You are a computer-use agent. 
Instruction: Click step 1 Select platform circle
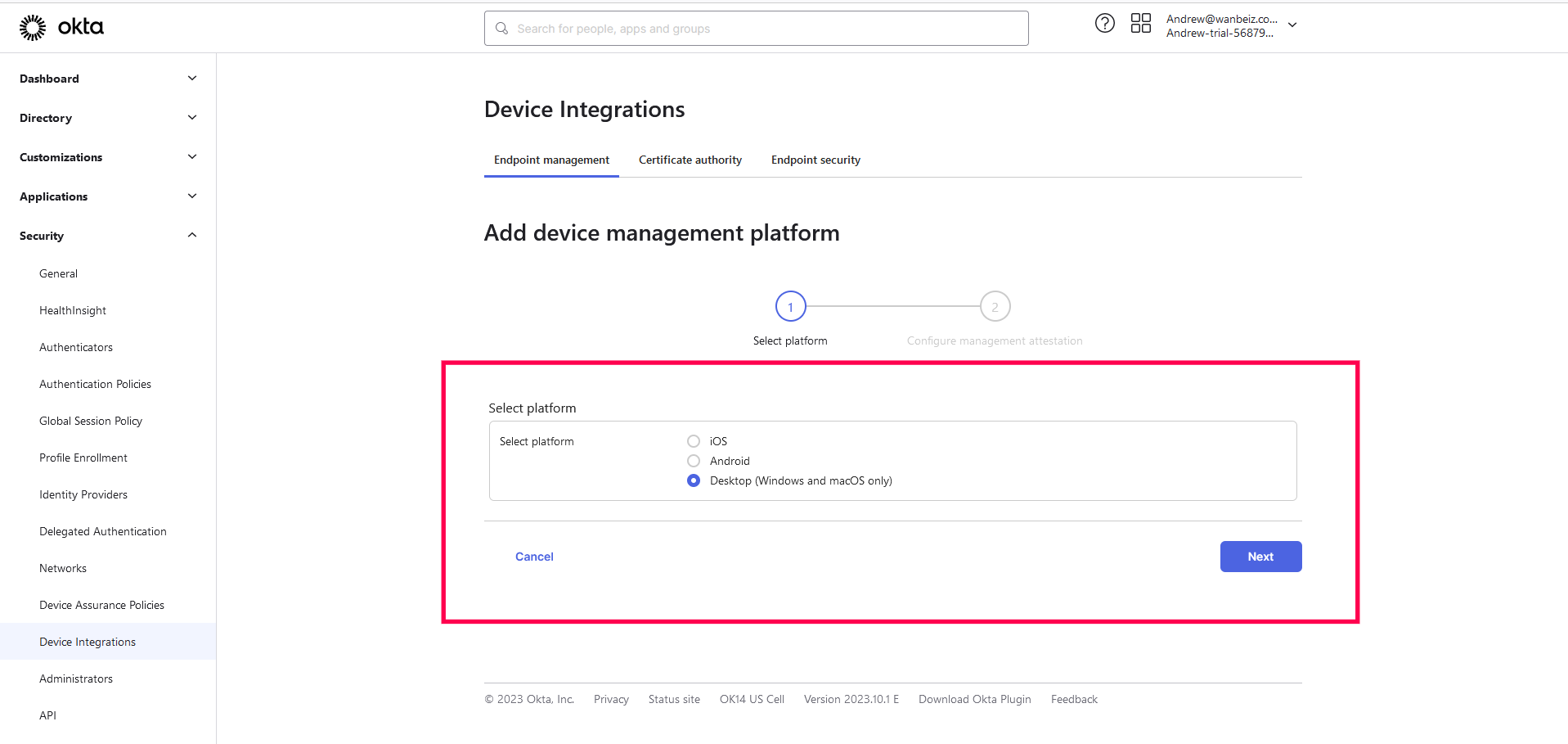tap(790, 306)
